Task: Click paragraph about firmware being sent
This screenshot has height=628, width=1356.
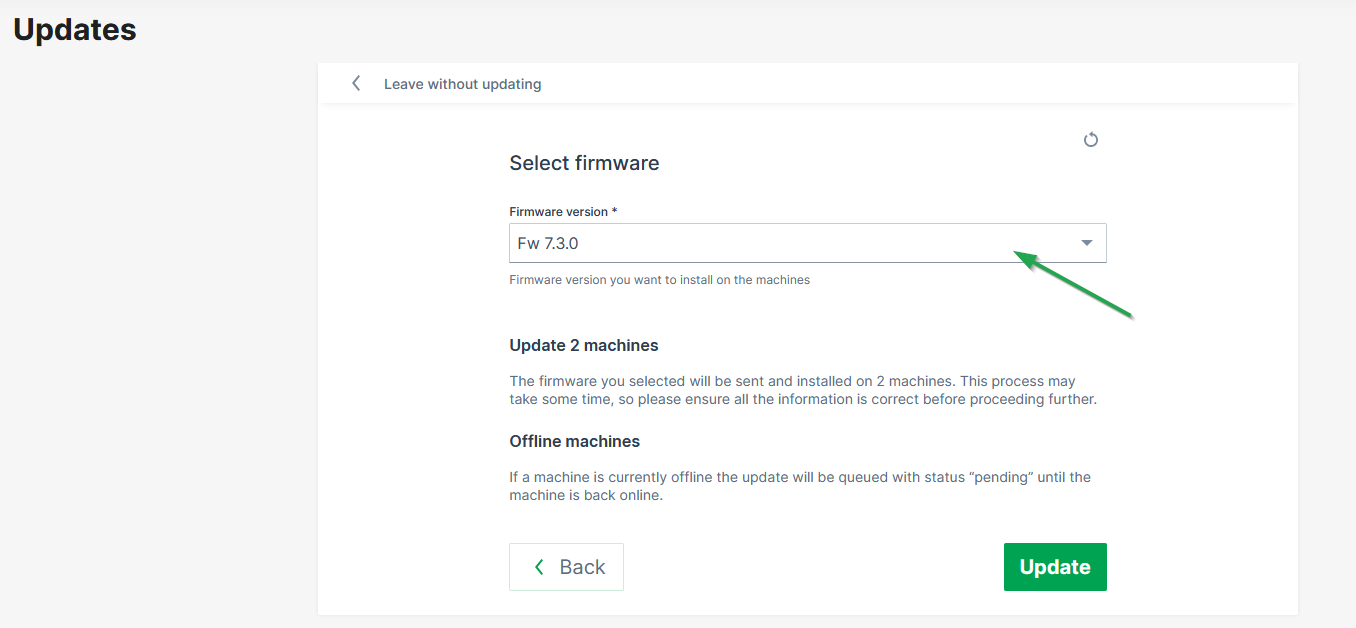Action: point(800,390)
